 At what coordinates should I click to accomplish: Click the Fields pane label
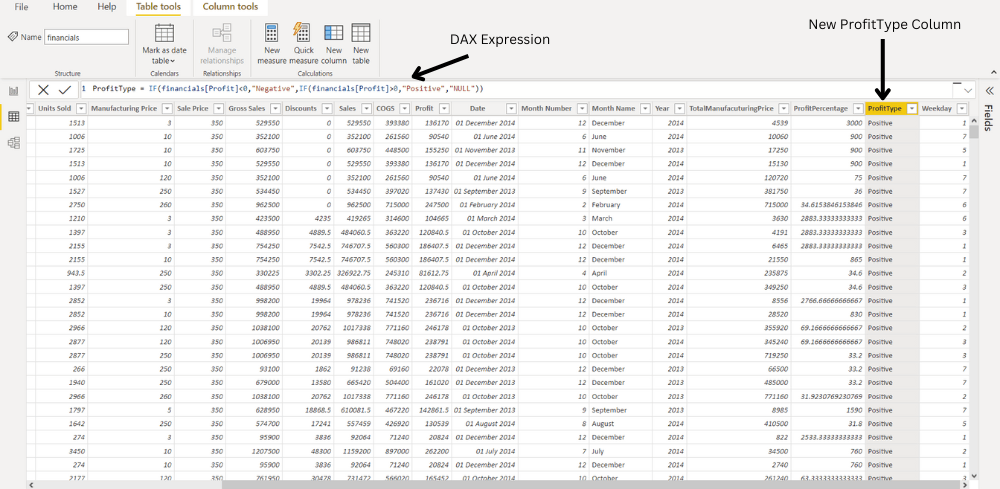coord(990,118)
